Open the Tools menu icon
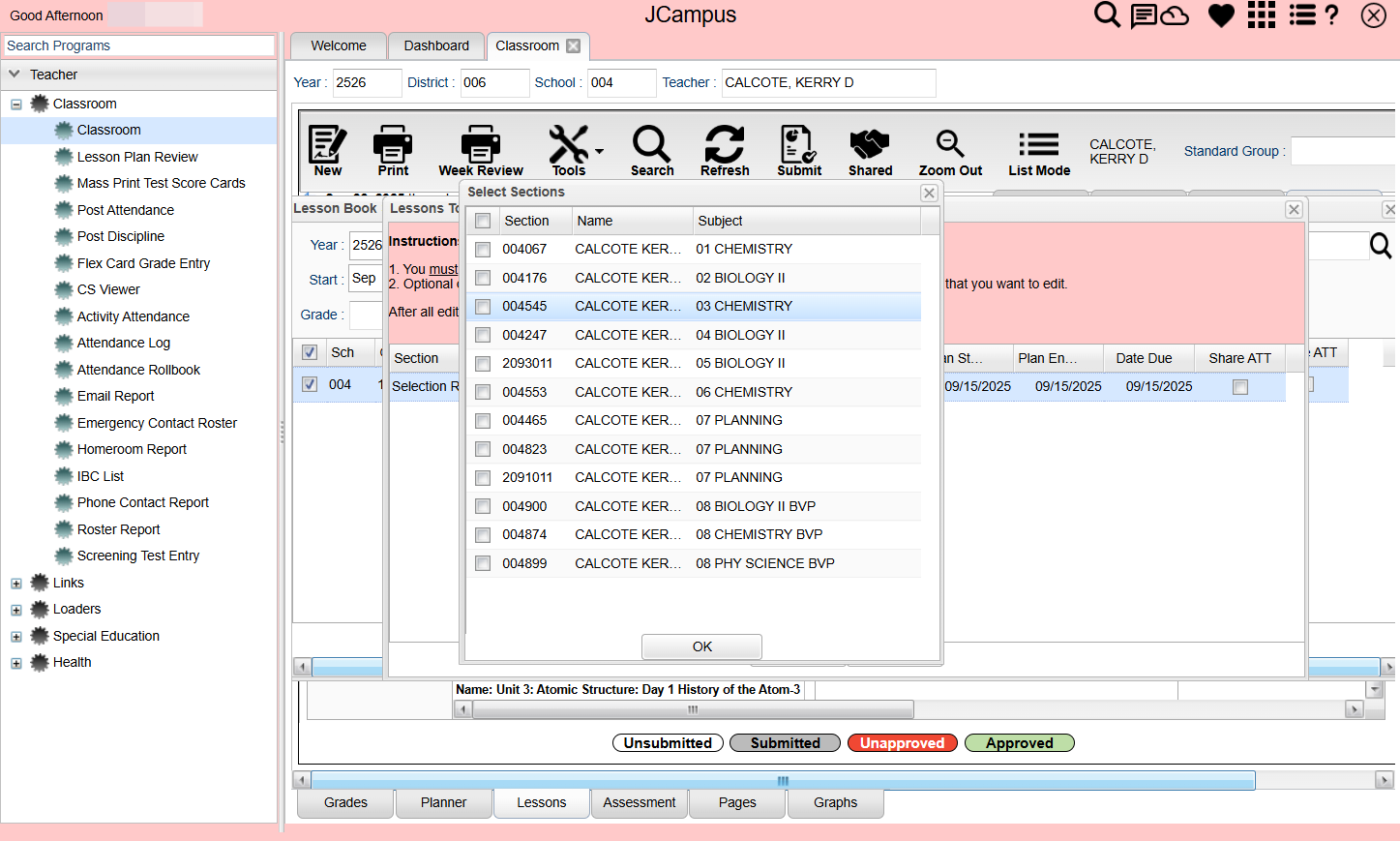1400x841 pixels. pyautogui.click(x=569, y=151)
